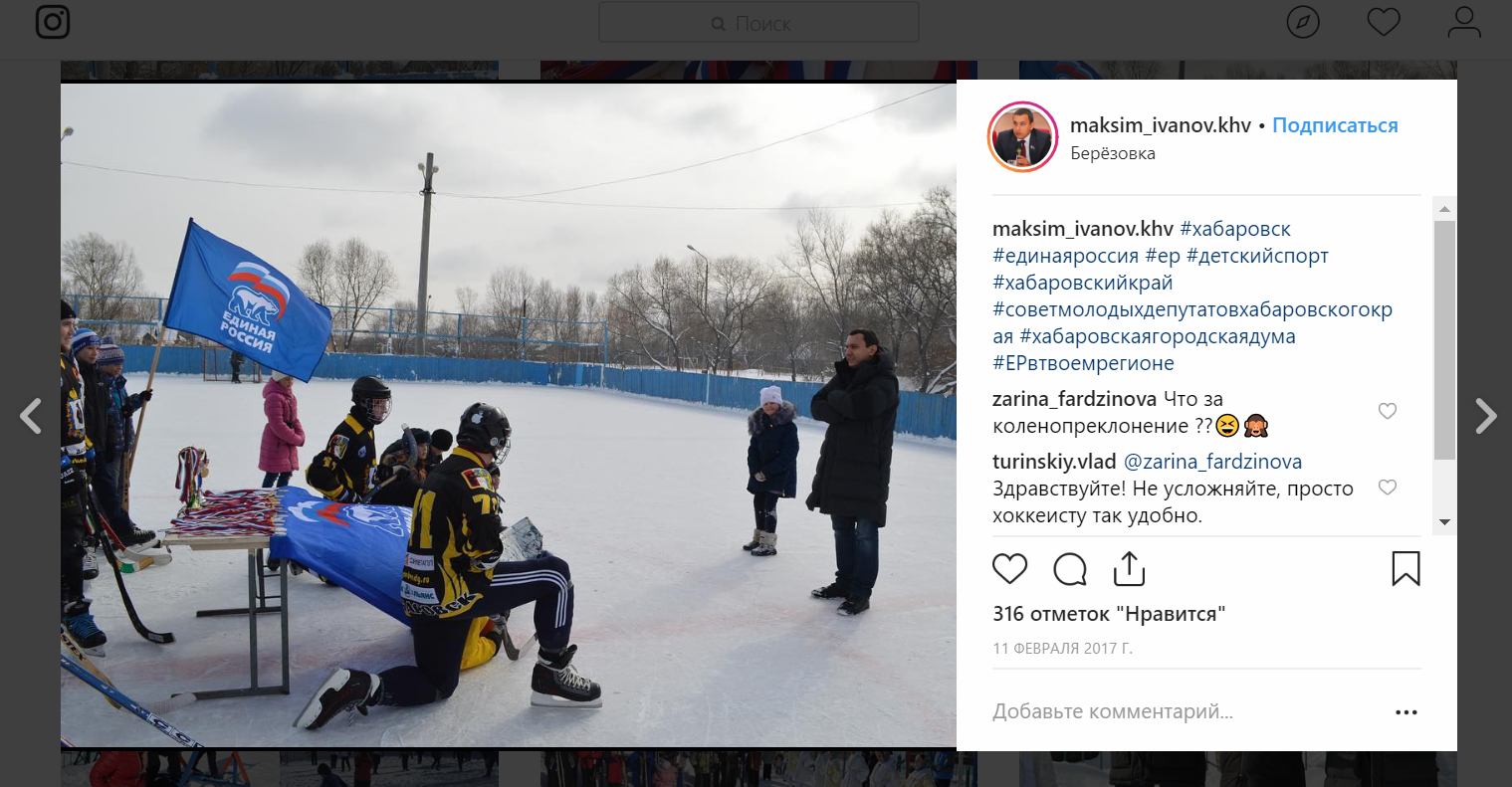Click the Поиск search field
Image resolution: width=1512 pixels, height=787 pixels.
pos(758,23)
